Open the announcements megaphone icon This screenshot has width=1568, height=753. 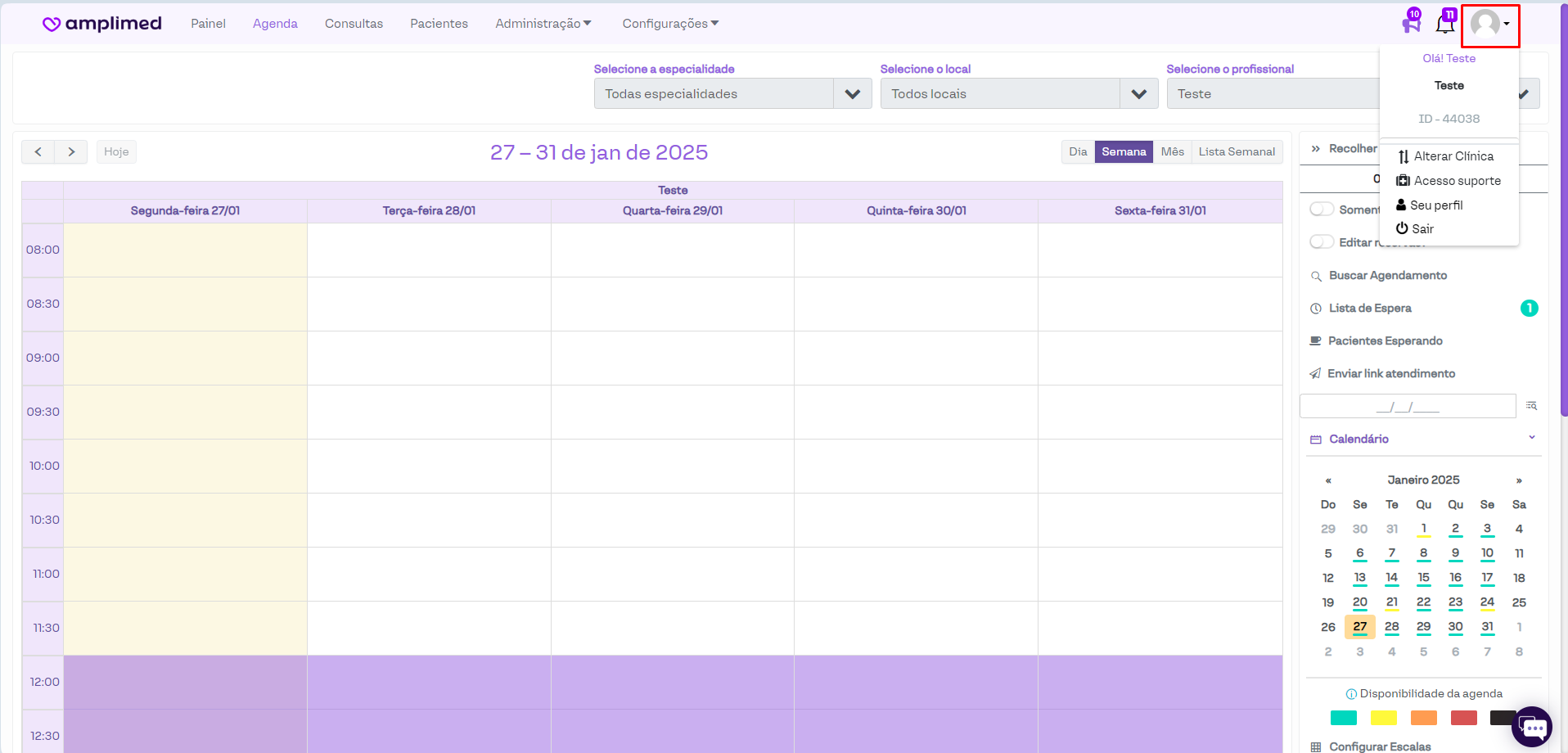click(1411, 24)
